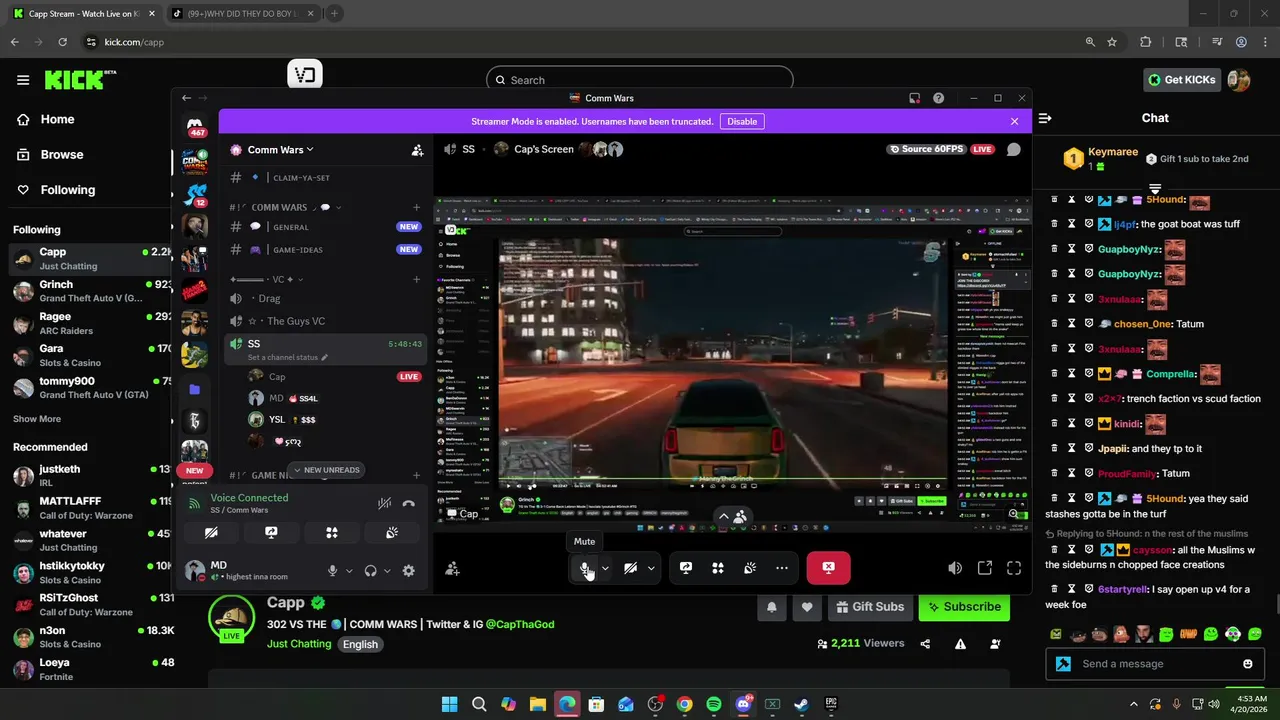Collapse the VC channel category
1280x720 pixels.
click(266, 279)
